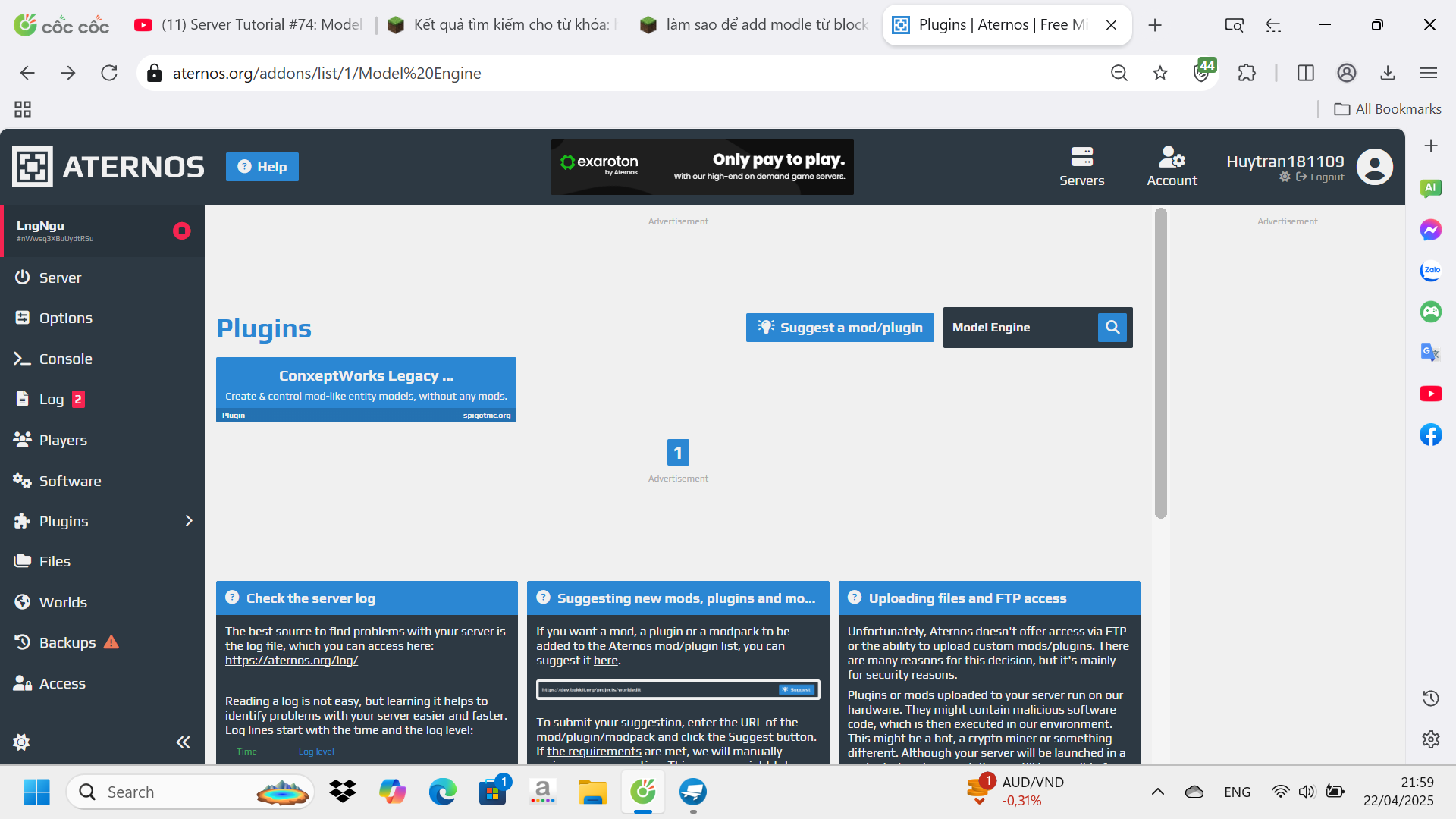Bookmark this page with star
Image resolution: width=1456 pixels, height=819 pixels.
1159,73
